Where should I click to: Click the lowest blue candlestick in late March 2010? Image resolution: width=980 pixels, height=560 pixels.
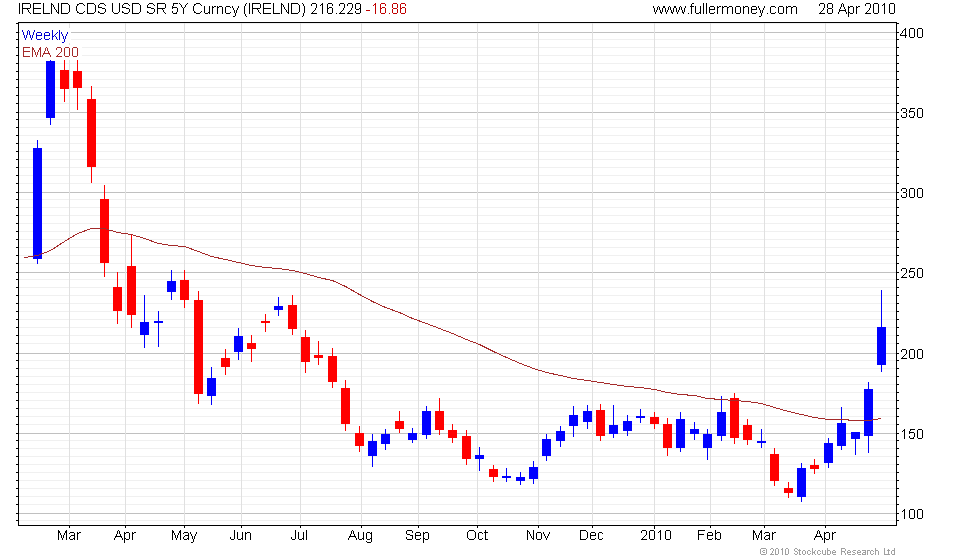coord(801,482)
